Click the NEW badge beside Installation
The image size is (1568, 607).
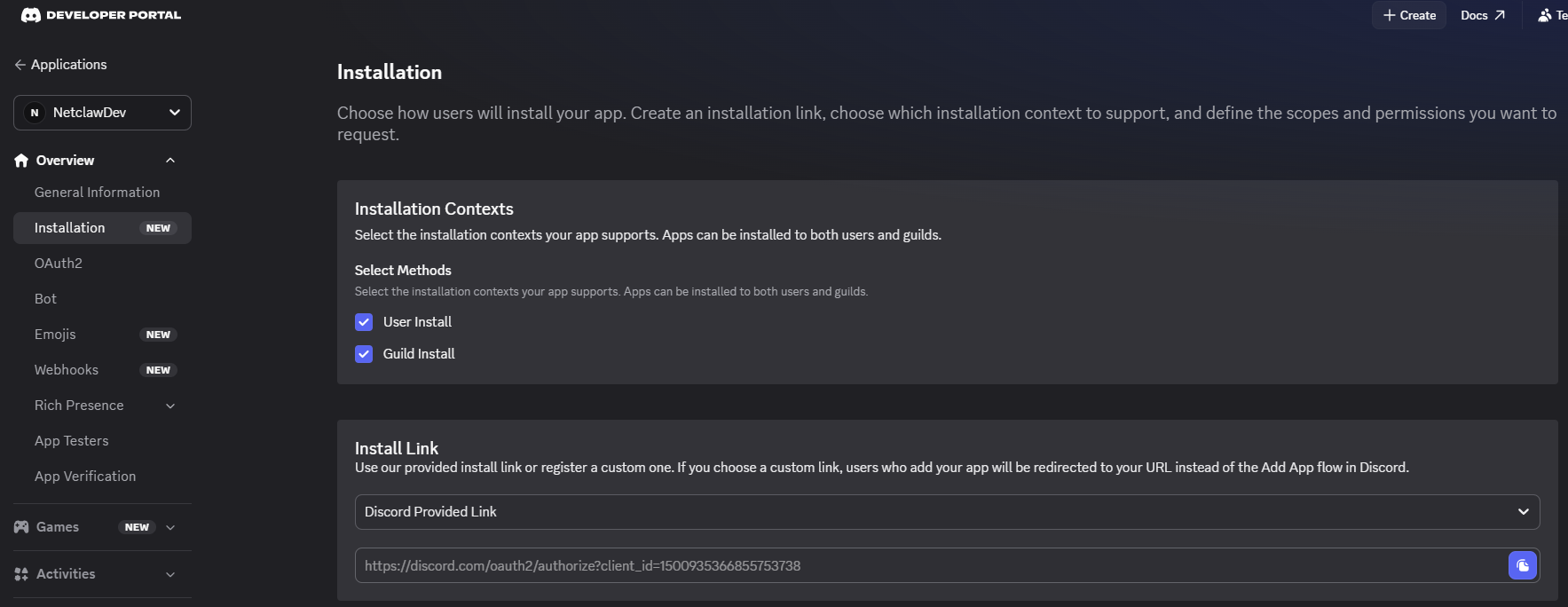click(158, 228)
